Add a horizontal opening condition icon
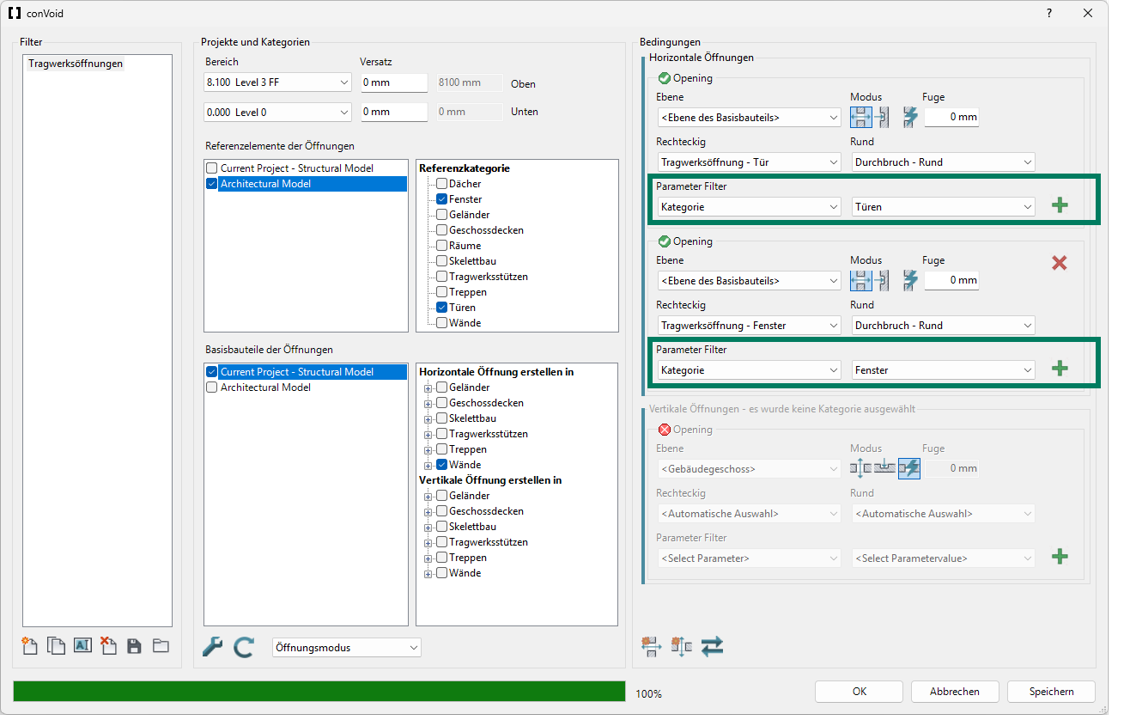 (651, 646)
